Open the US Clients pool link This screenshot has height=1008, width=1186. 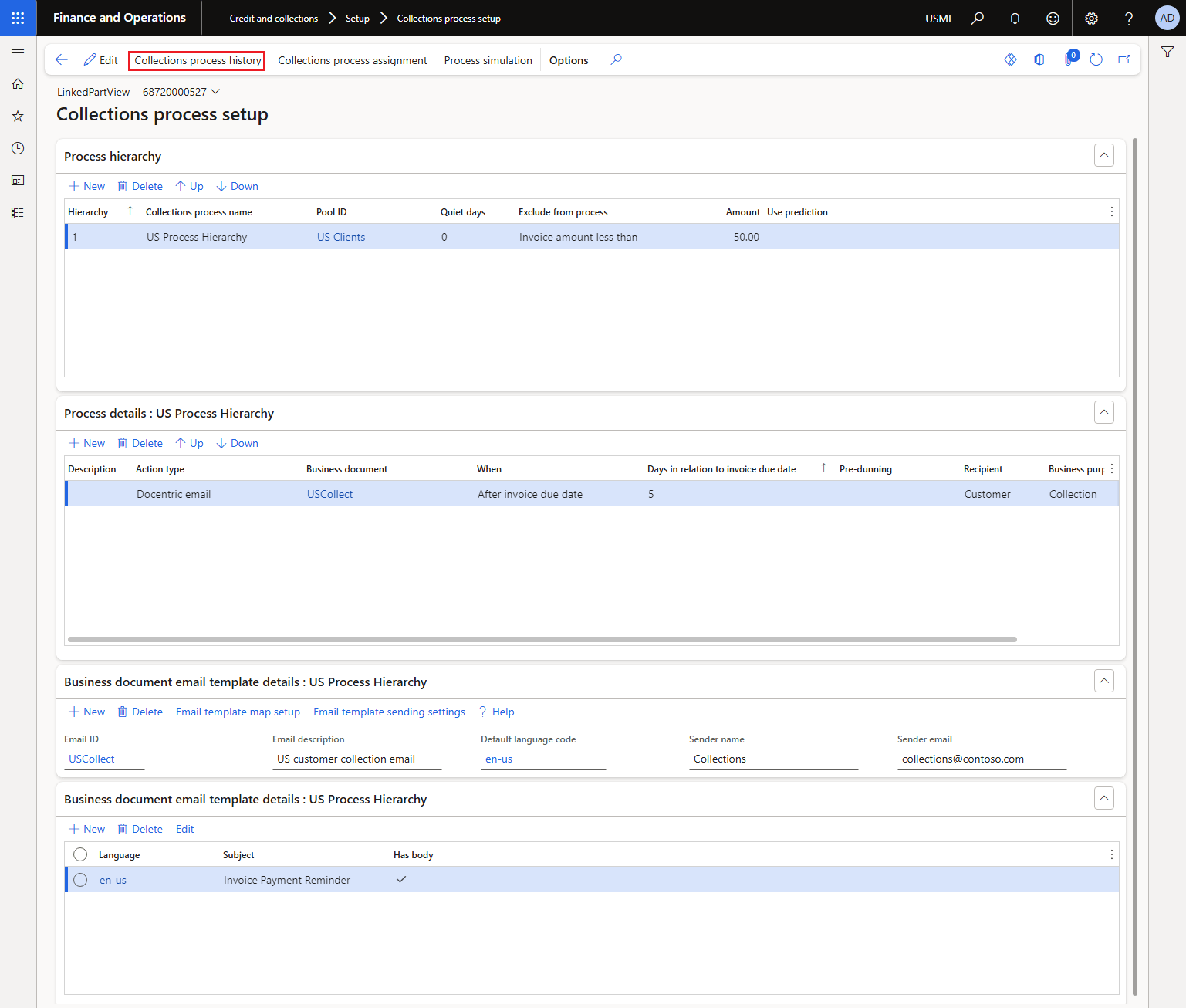(x=341, y=237)
